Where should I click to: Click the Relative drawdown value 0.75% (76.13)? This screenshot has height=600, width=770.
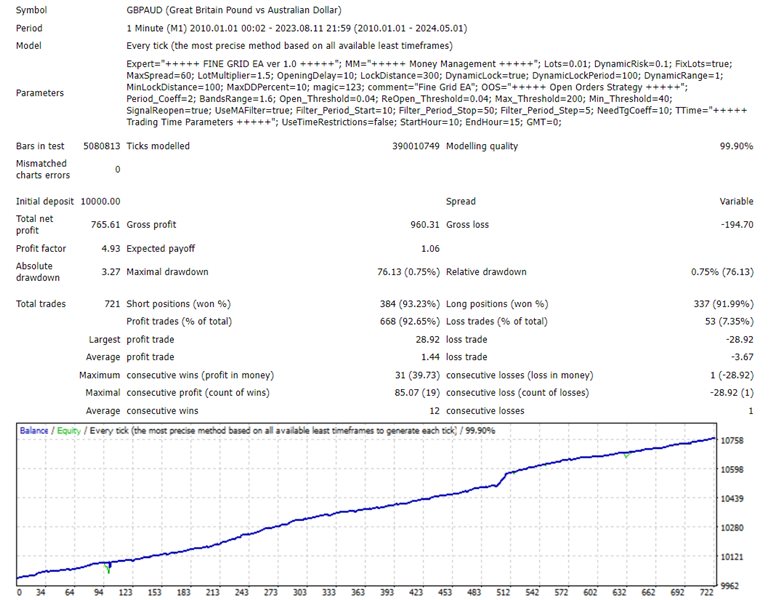pos(722,272)
